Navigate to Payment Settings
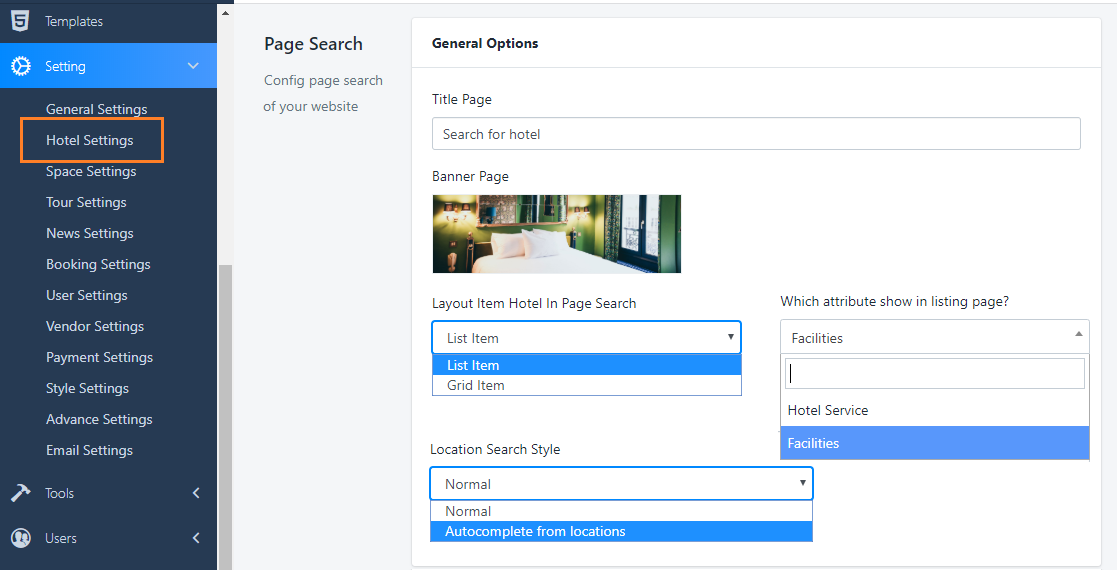The image size is (1117, 570). (x=99, y=357)
